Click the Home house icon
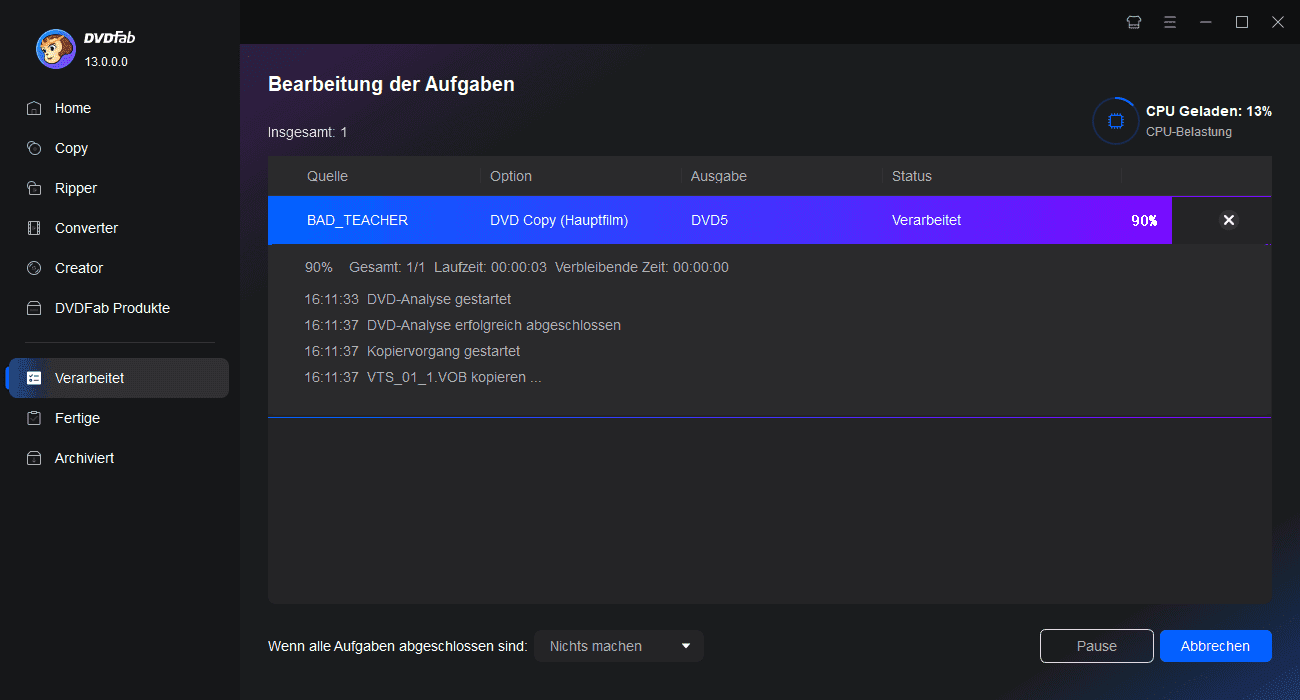Screen dimensions: 1300x700 [35, 108]
